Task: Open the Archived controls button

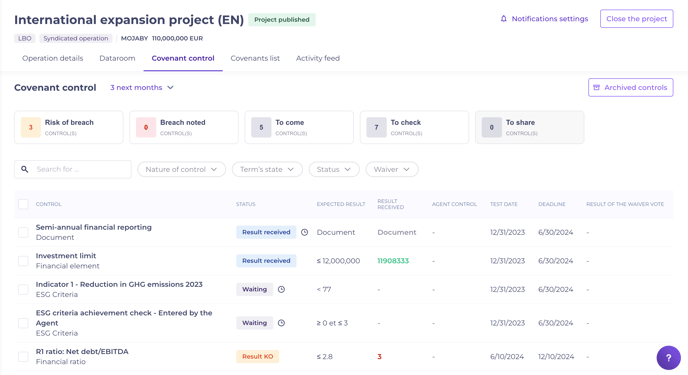Action: pyautogui.click(x=631, y=88)
